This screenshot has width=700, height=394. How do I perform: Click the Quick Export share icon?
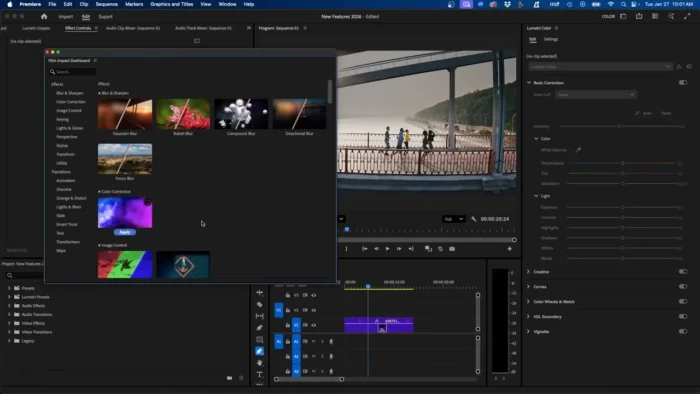[639, 17]
